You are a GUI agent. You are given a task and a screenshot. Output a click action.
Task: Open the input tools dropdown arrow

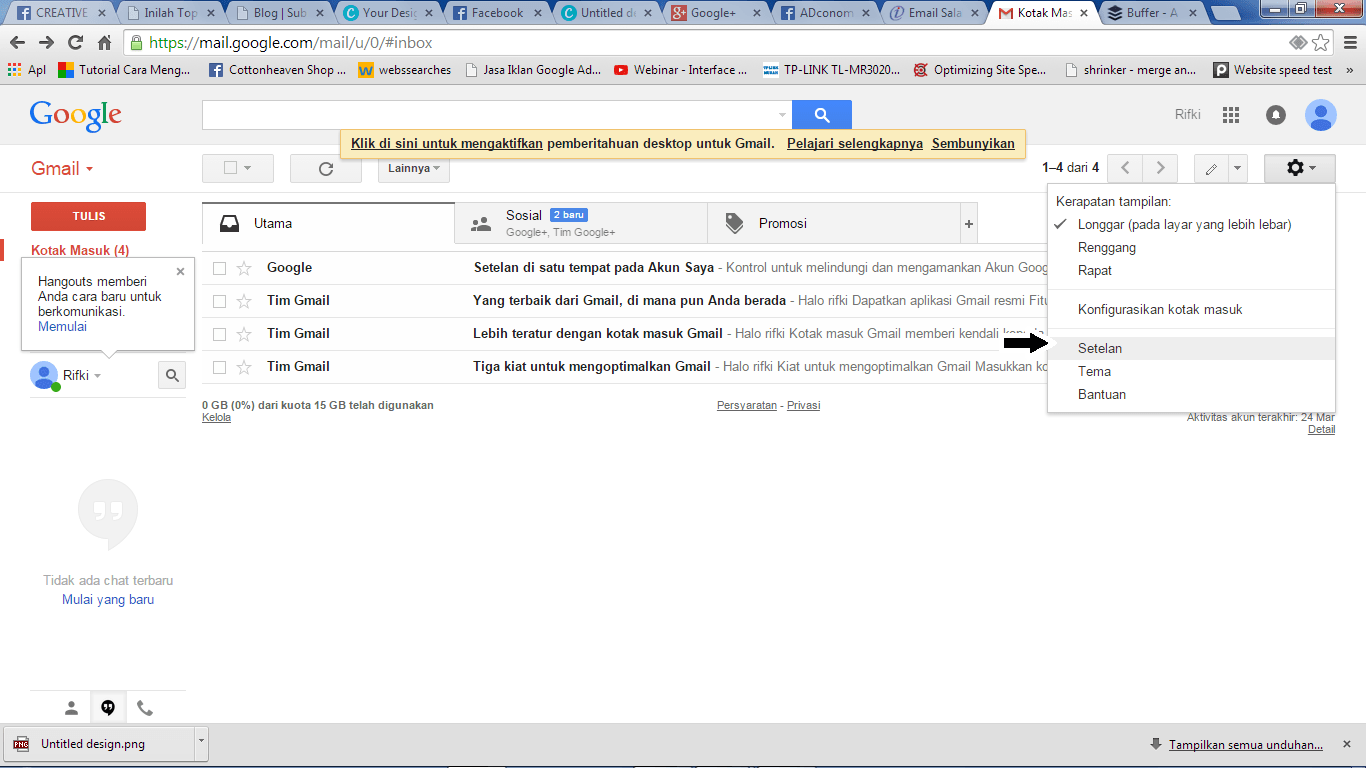click(x=1238, y=169)
